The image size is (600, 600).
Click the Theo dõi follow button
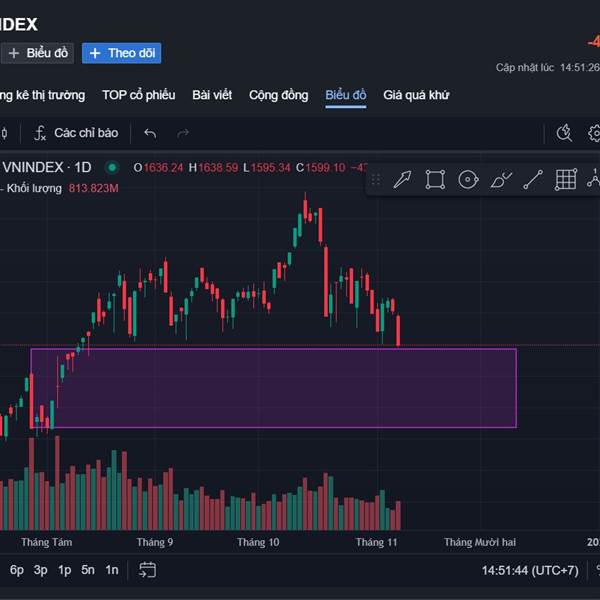(x=121, y=53)
